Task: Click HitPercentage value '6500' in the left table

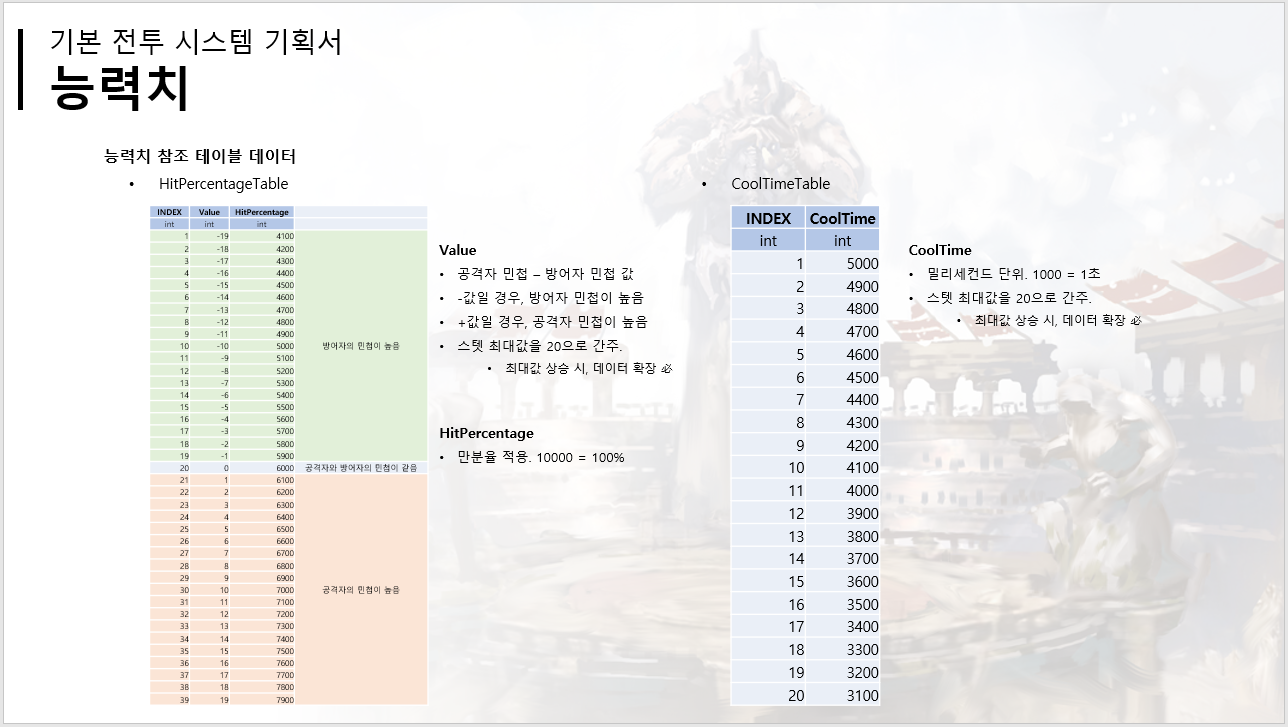Action: click(262, 529)
